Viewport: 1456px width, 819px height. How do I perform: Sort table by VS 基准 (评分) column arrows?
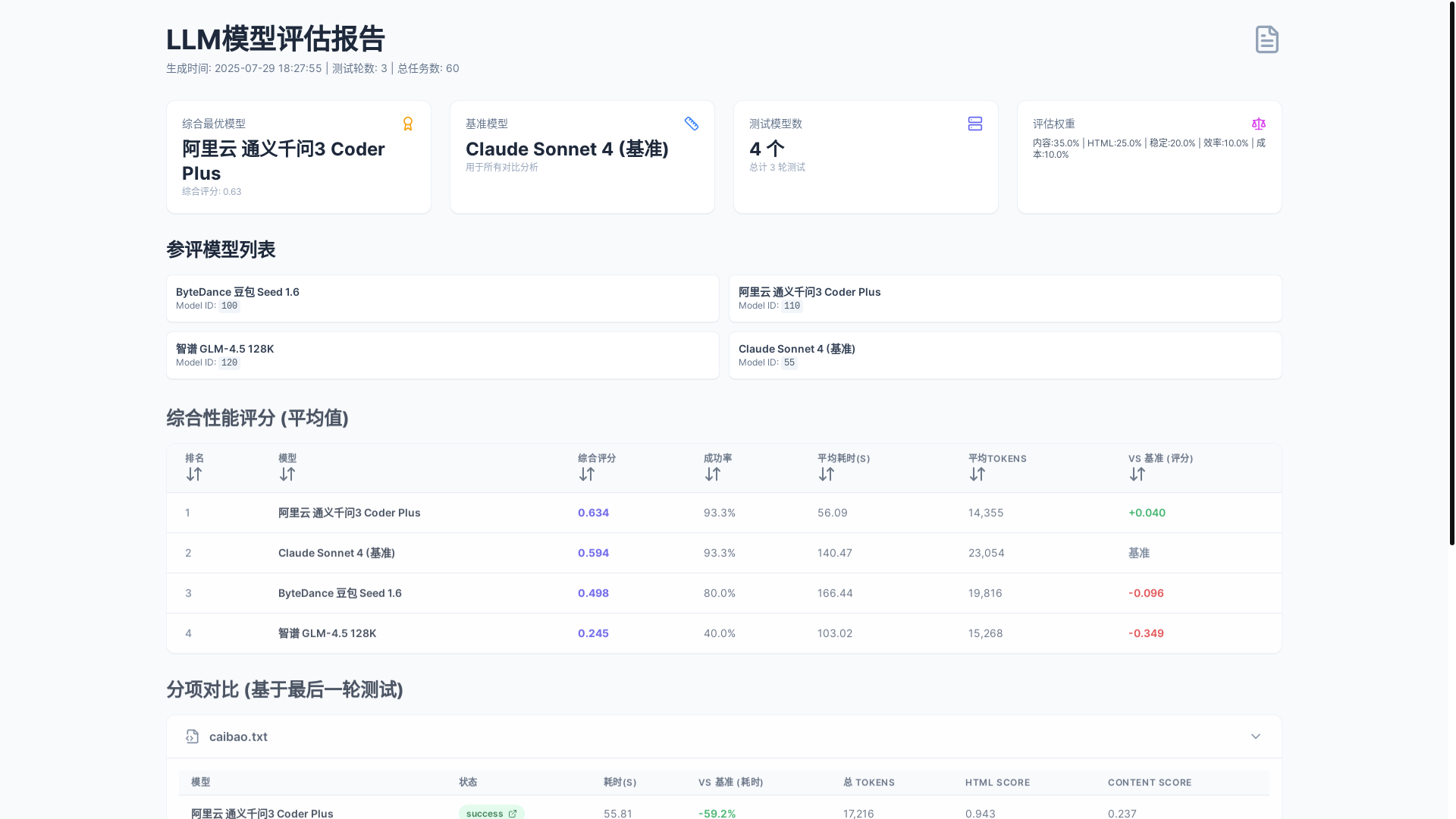pyautogui.click(x=1137, y=474)
